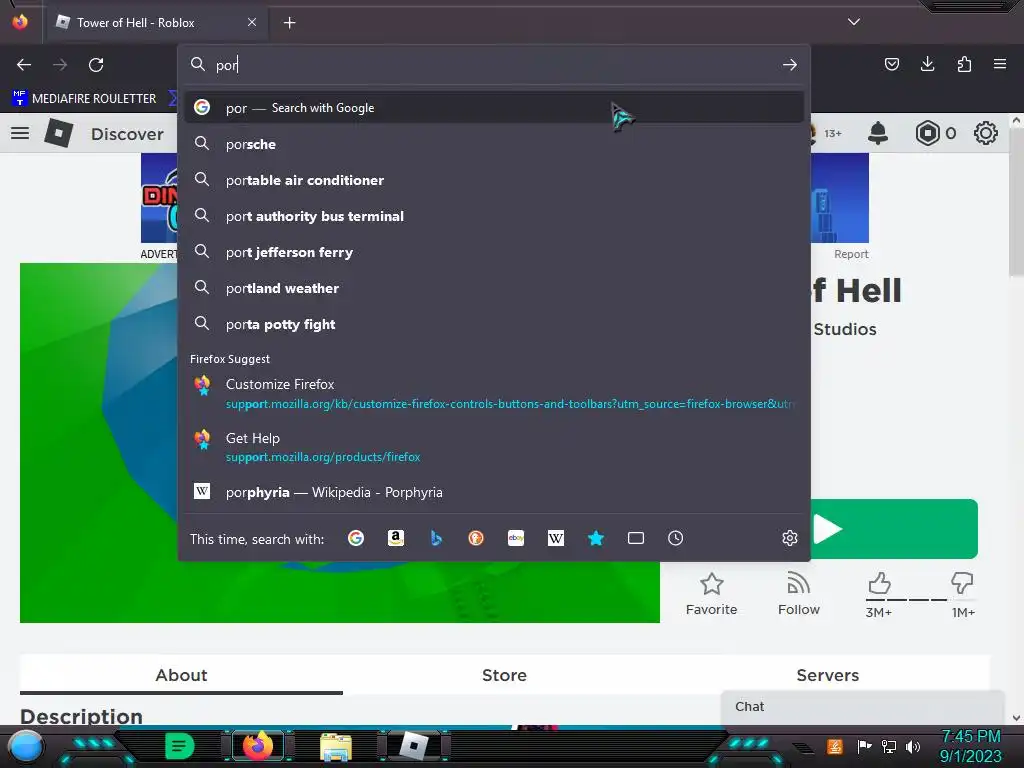Viewport: 1024px width, 768px height.
Task: Reload the current page
Action: (96, 65)
